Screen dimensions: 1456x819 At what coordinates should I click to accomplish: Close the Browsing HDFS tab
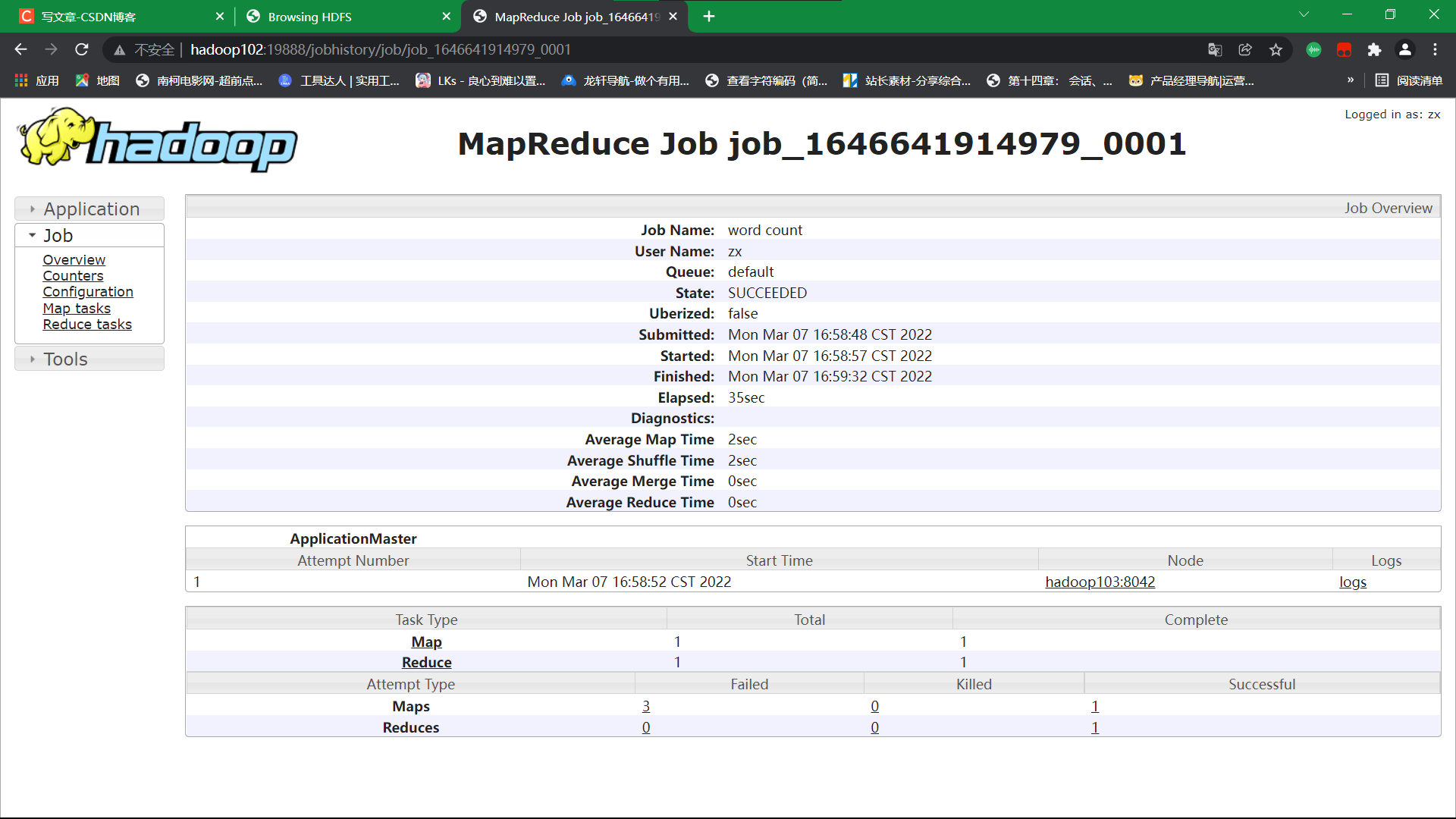[446, 17]
